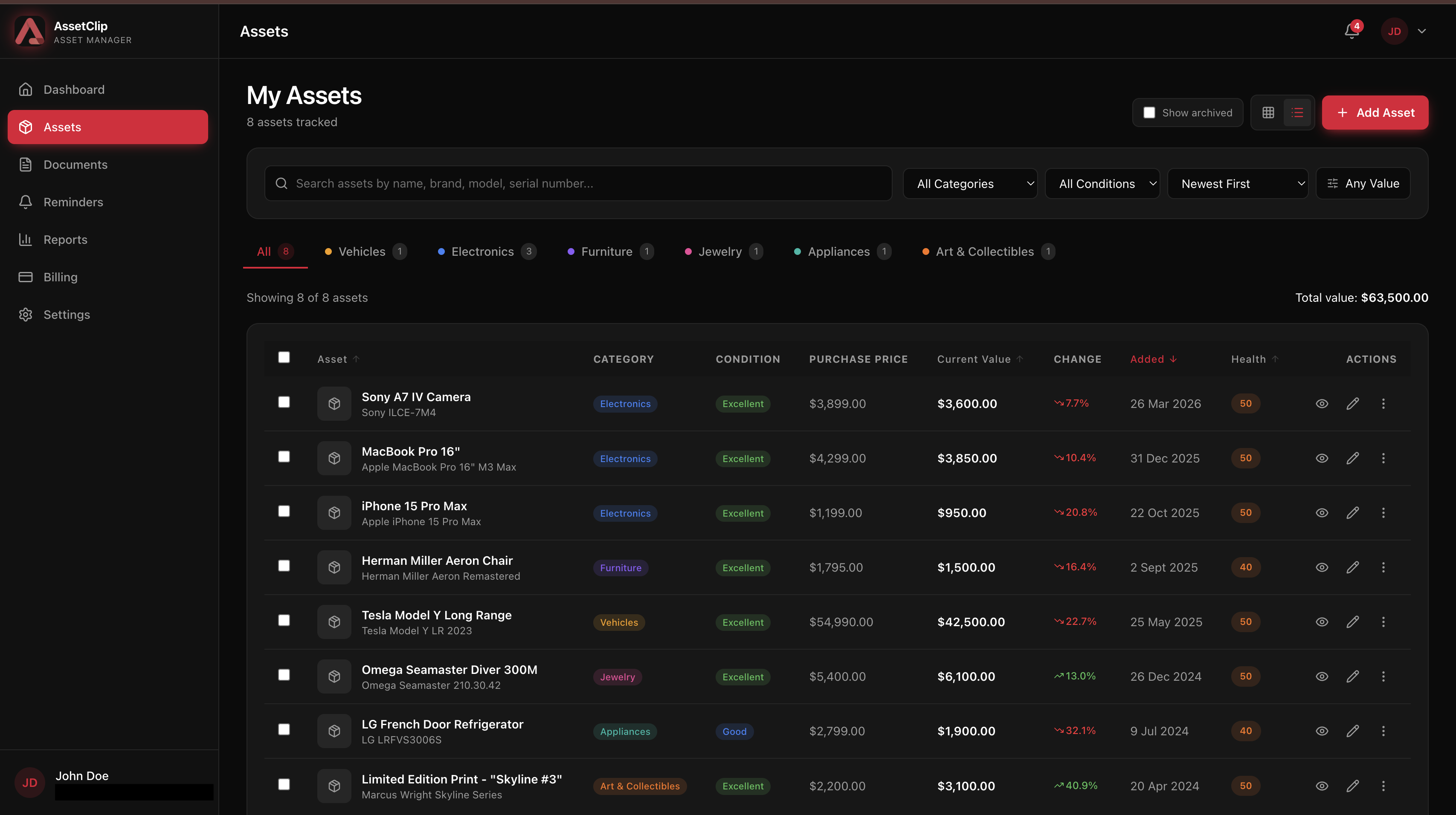View the MacBook Pro 16" asset
Screen dimensions: 1456x815
click(x=1322, y=458)
